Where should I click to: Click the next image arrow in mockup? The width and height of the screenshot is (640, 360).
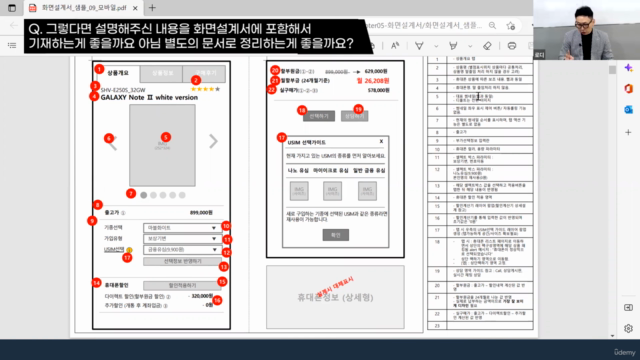coord(213,141)
